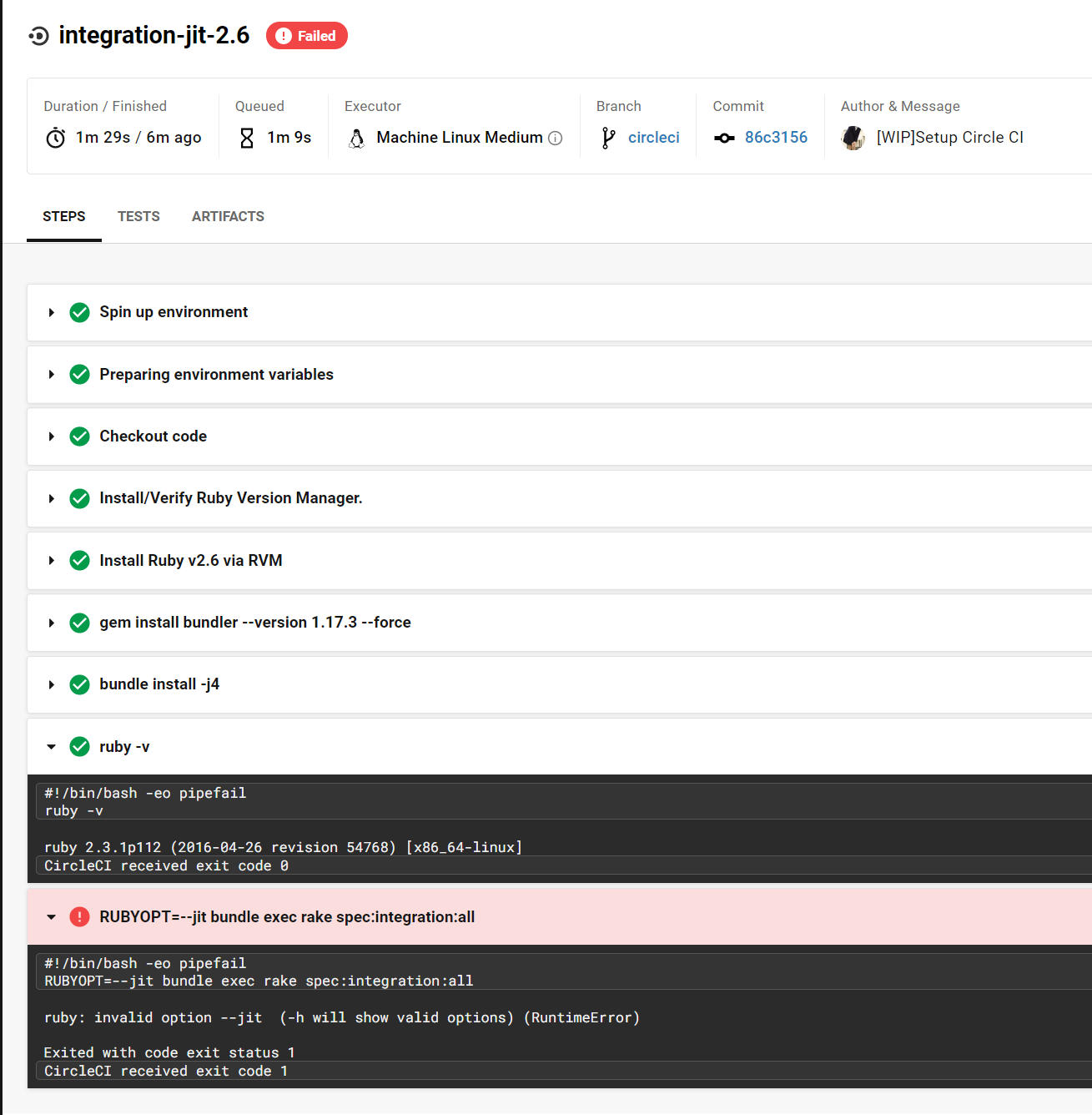The height and width of the screenshot is (1115, 1092).
Task: Click the 'Install Ruby v2.6 via RVM' step title
Action: pyautogui.click(x=191, y=561)
